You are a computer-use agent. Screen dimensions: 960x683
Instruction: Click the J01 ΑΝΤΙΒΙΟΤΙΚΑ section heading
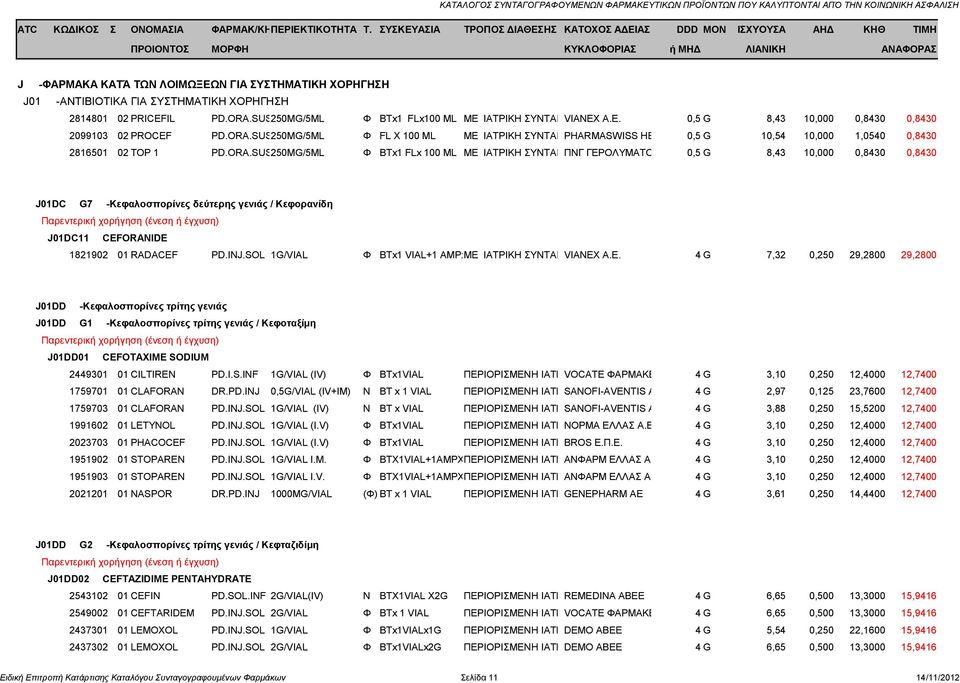click(x=156, y=102)
